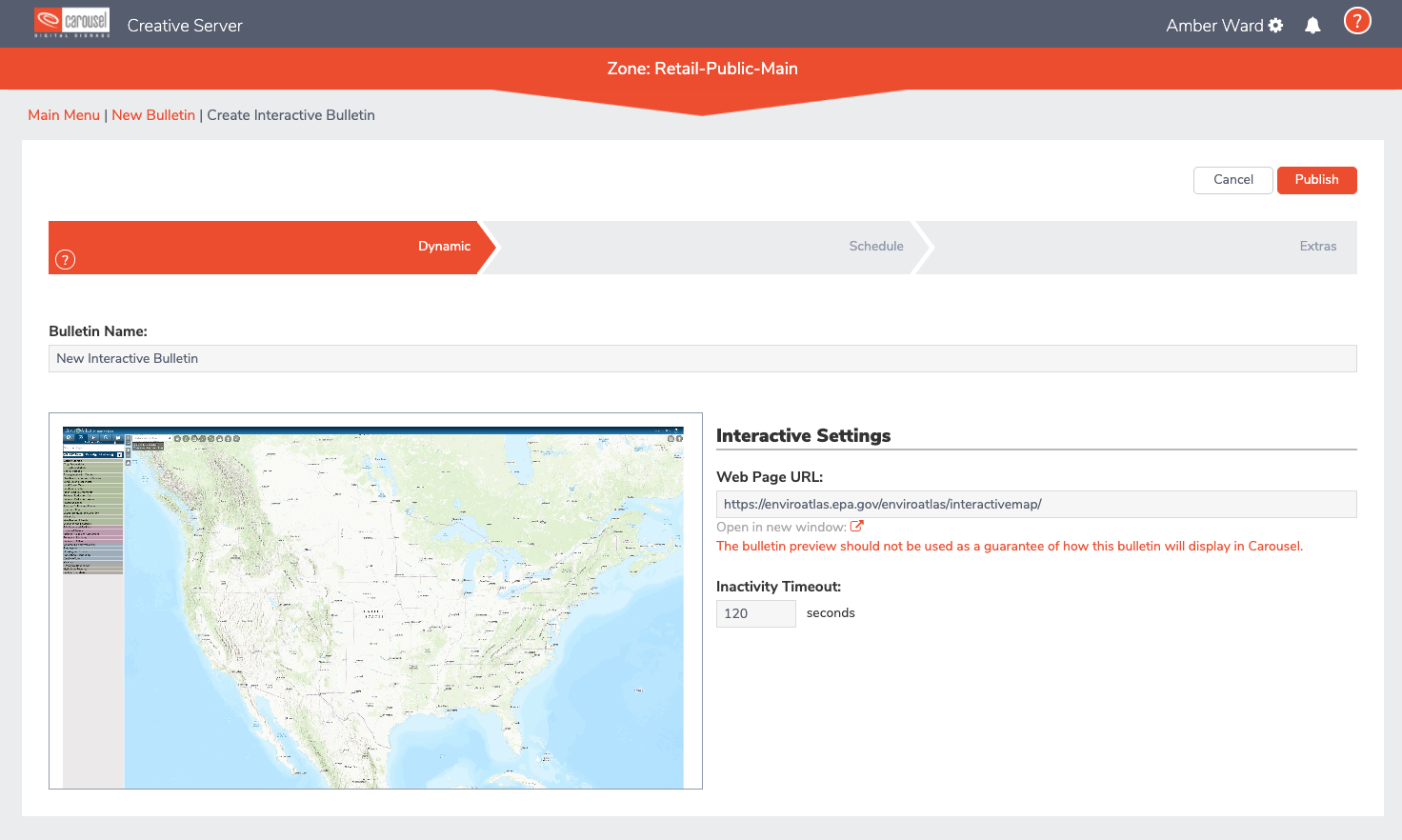Screen dimensions: 1402x840
Task: Click the Carousel logo in the header
Action: click(x=71, y=23)
